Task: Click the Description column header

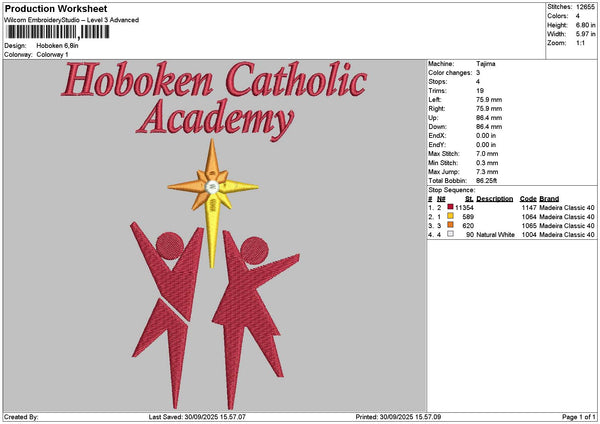Action: pos(495,198)
